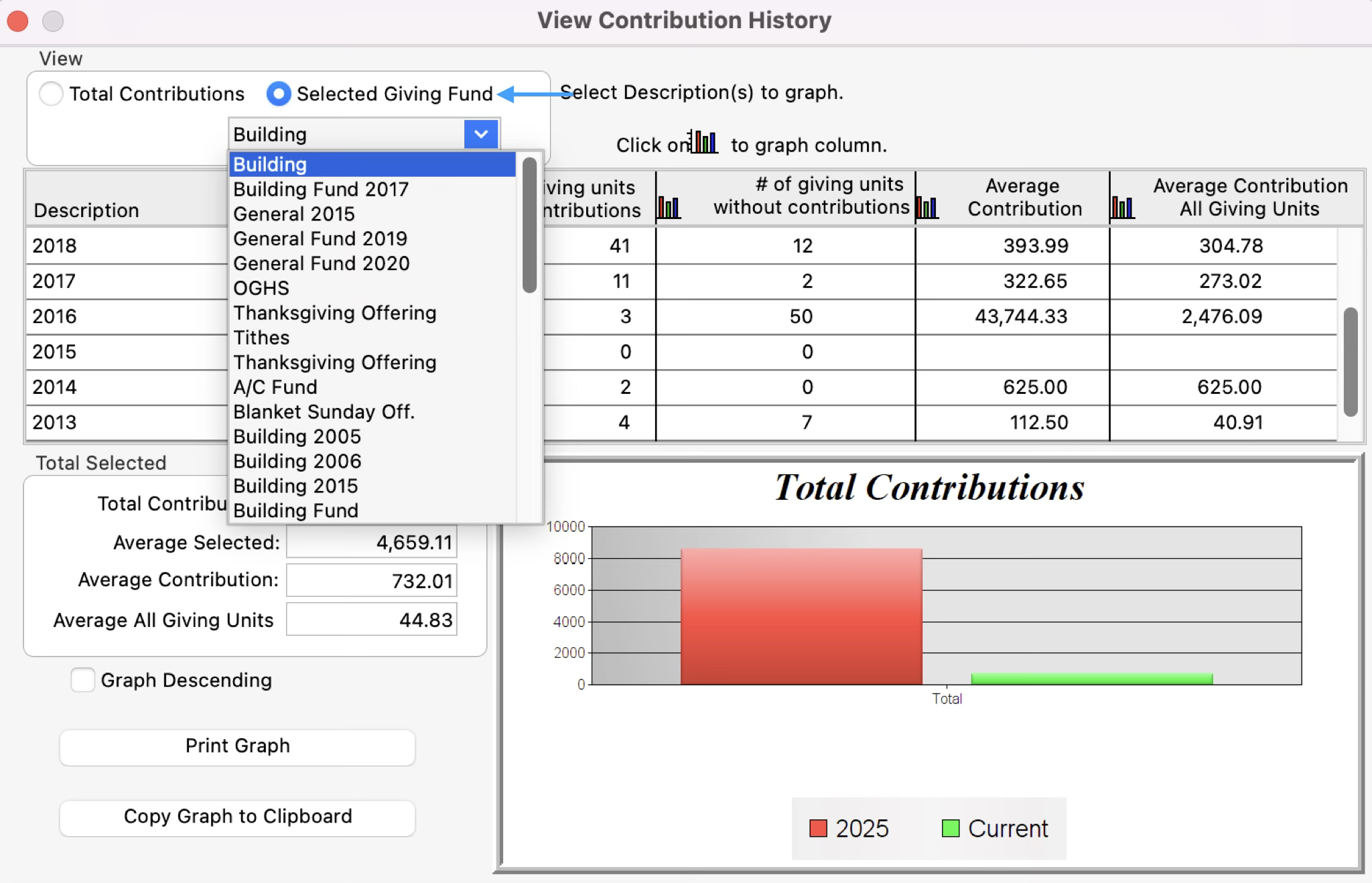Click Copy Graph to Clipboard button
Image resolution: width=1372 pixels, height=883 pixels.
click(x=237, y=817)
